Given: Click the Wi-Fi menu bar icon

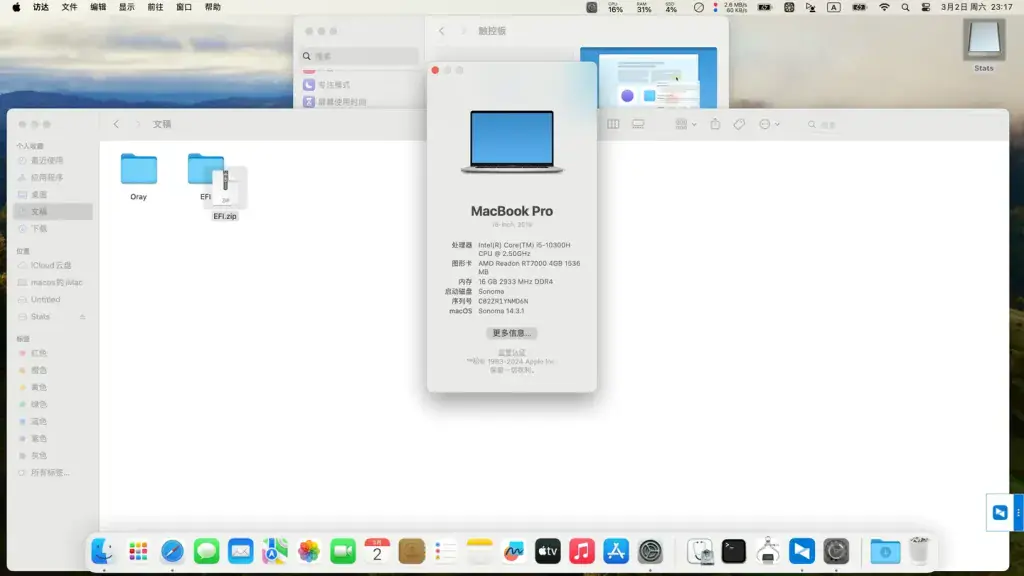Looking at the screenshot, I should pyautogui.click(x=884, y=7).
